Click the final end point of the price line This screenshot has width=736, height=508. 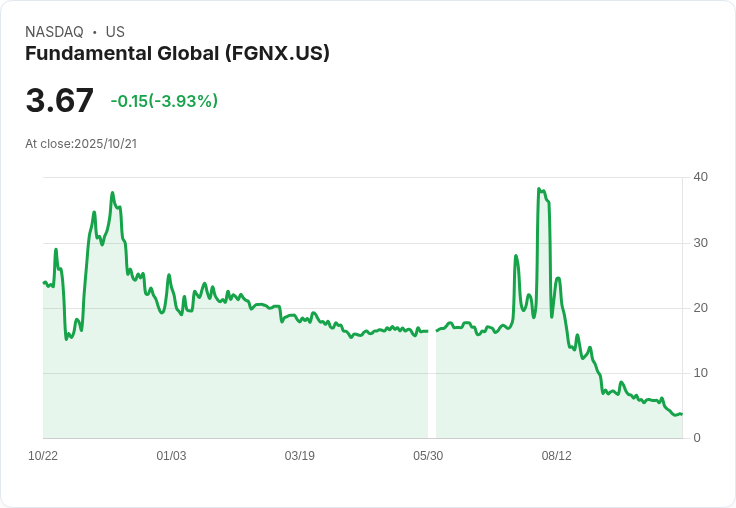[x=682, y=414]
